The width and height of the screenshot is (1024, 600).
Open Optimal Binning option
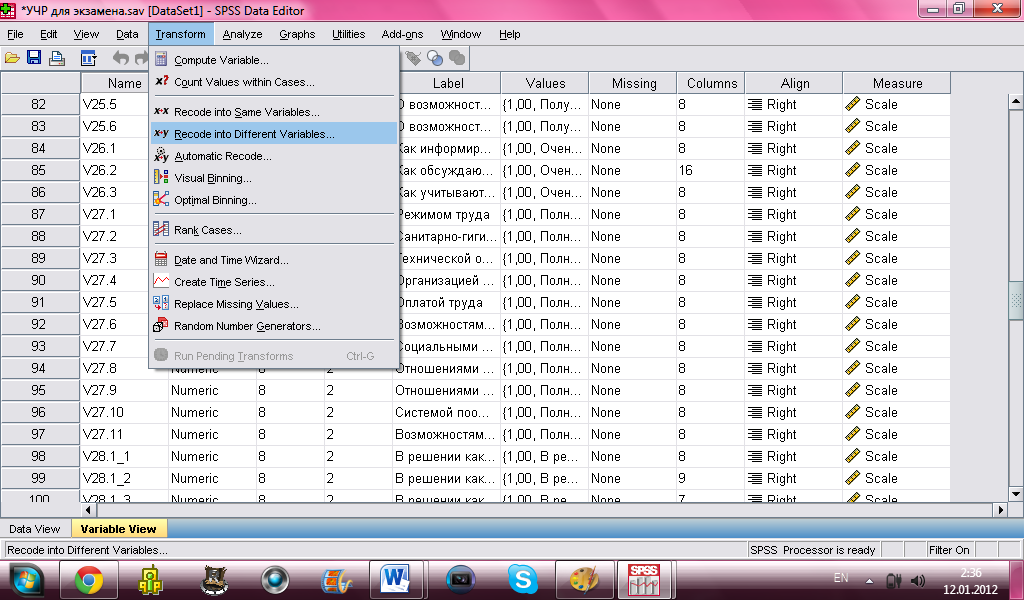(x=274, y=200)
